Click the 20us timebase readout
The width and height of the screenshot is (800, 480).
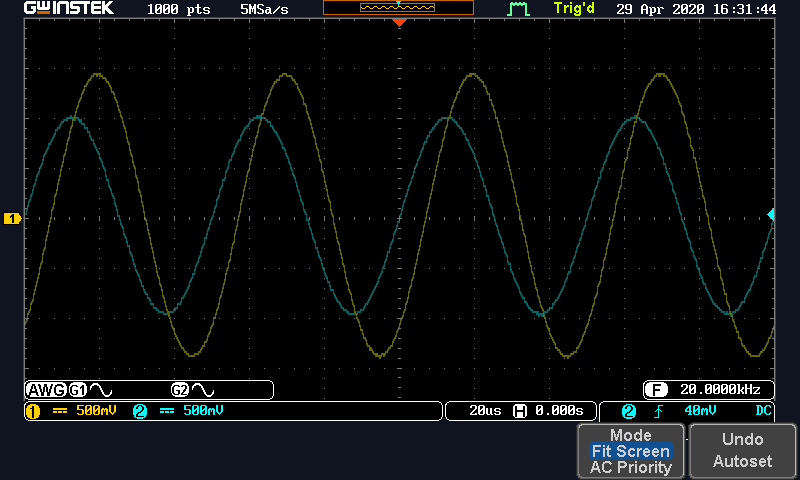pyautogui.click(x=479, y=411)
